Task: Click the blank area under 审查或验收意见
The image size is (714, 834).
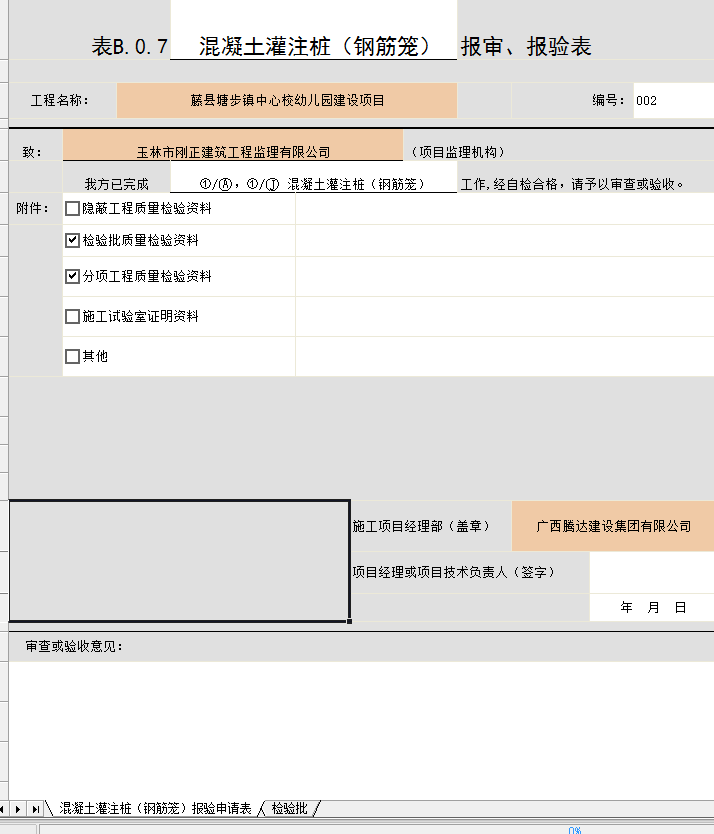Action: [x=360, y=730]
